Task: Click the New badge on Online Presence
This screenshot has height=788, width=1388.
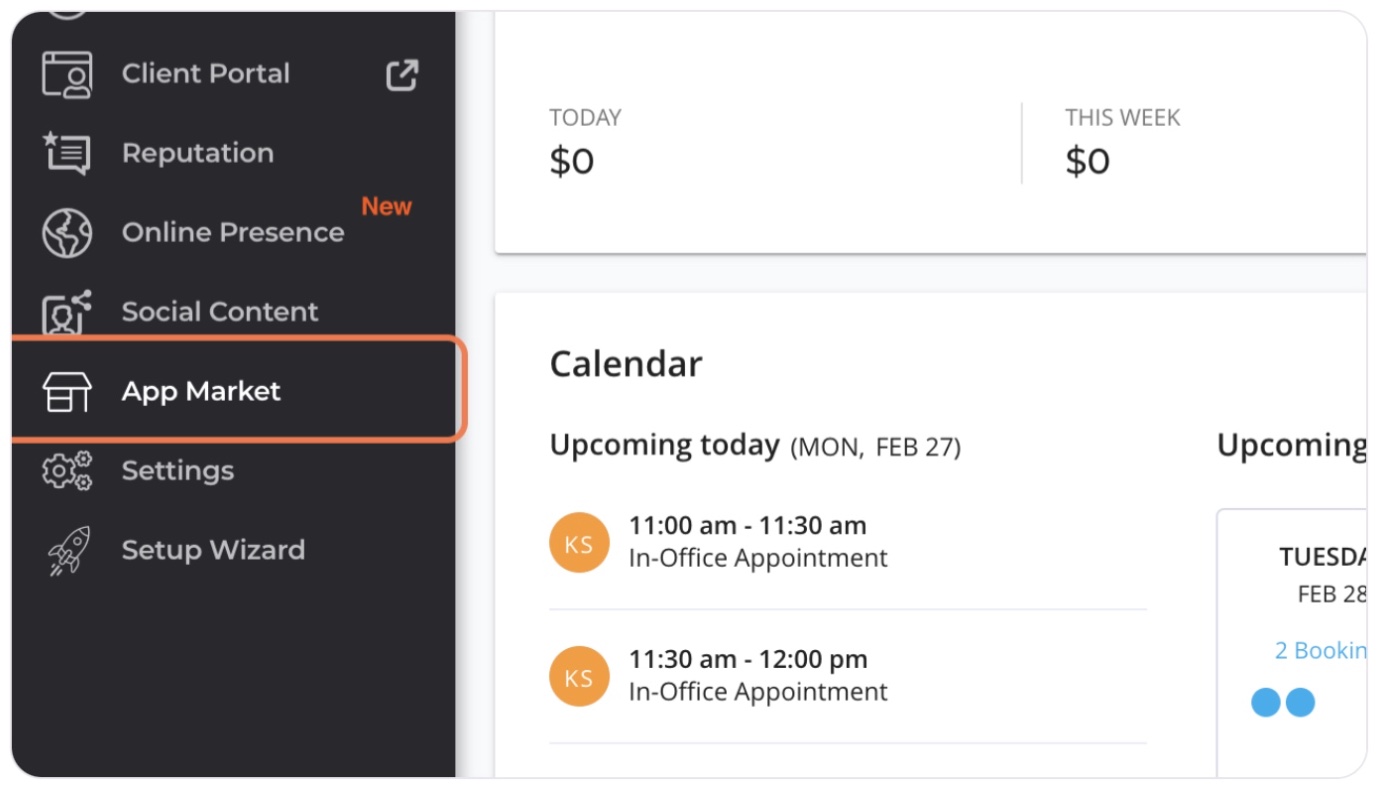Action: click(x=386, y=207)
